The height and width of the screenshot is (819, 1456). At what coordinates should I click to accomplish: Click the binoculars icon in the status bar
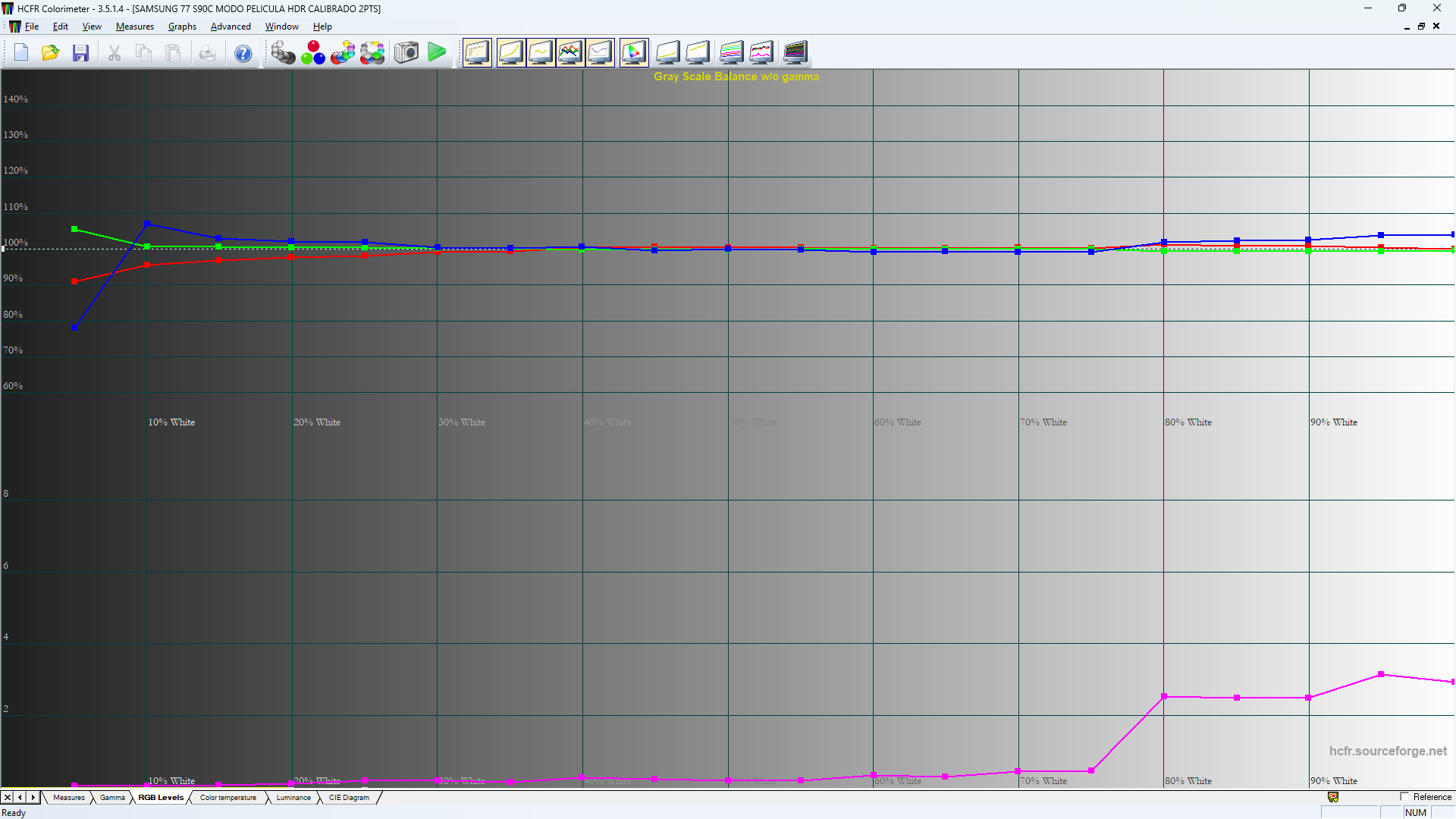[1332, 797]
